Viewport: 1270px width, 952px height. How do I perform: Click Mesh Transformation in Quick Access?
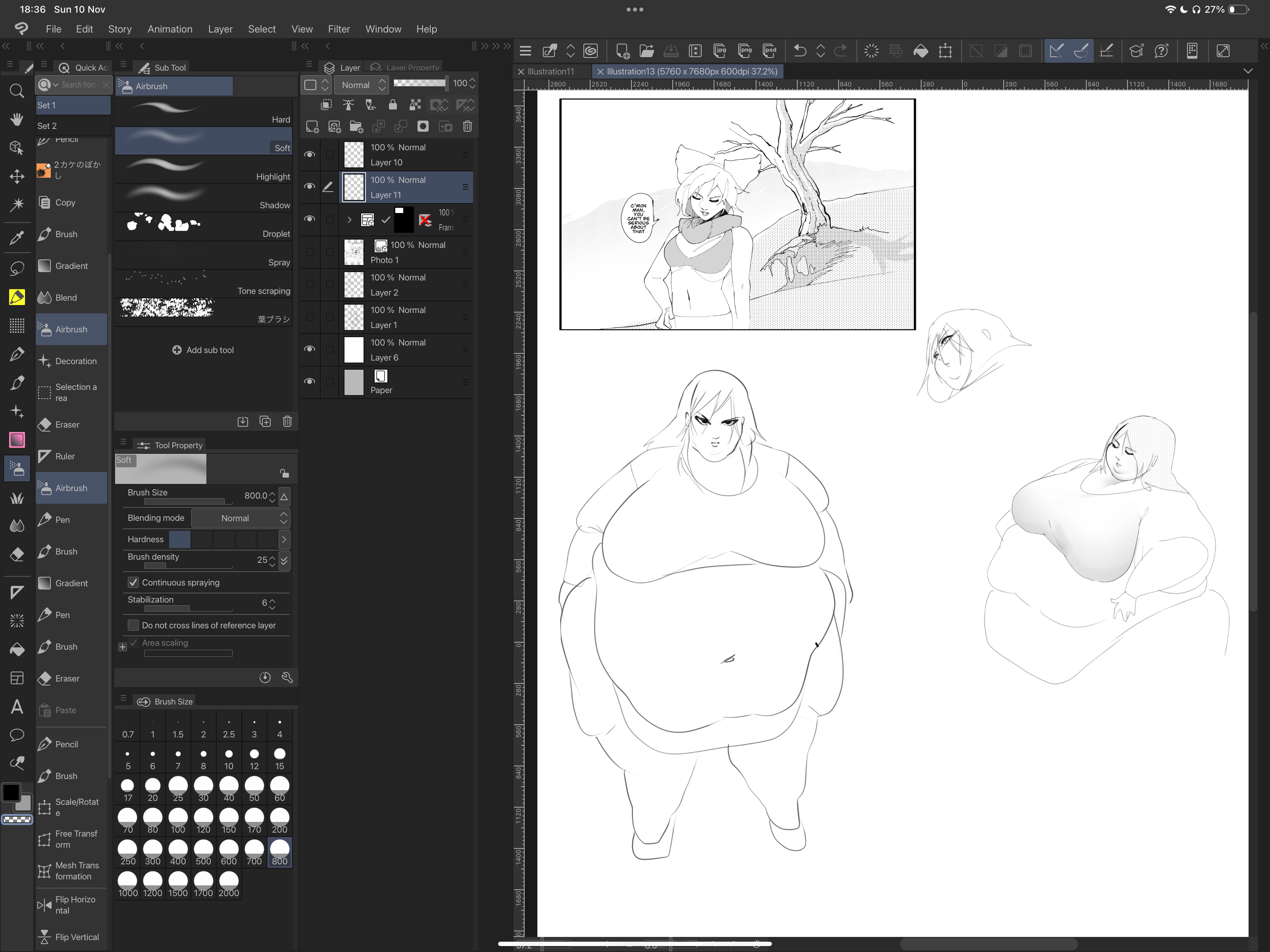[71, 871]
